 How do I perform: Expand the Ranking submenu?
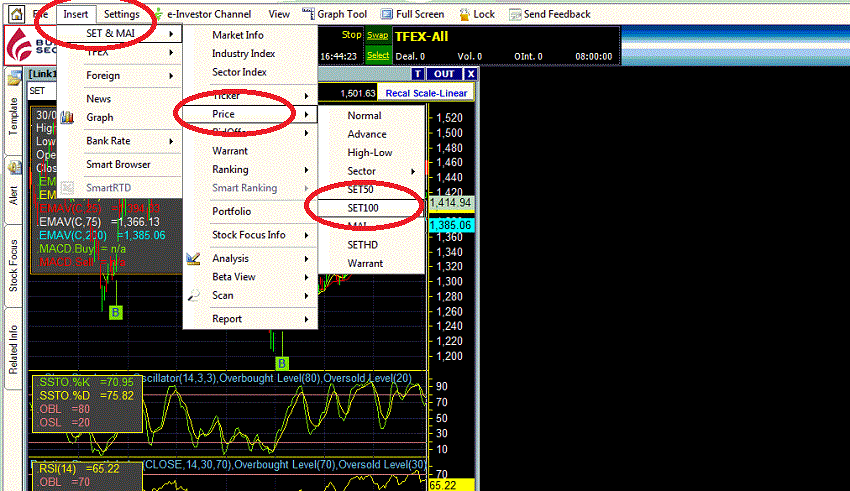coord(250,169)
